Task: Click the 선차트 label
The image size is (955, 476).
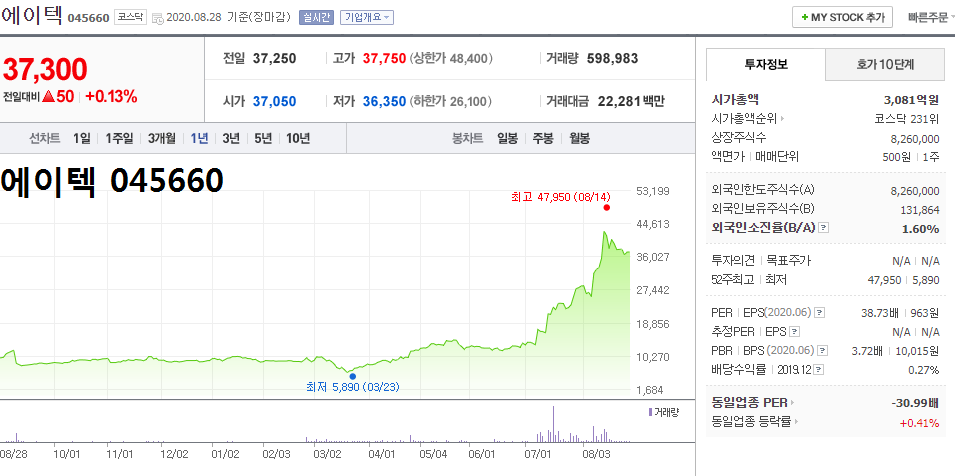Action: point(45,138)
